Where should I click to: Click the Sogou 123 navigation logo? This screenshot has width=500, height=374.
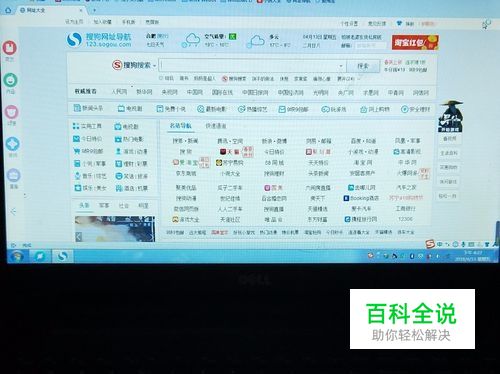99,40
